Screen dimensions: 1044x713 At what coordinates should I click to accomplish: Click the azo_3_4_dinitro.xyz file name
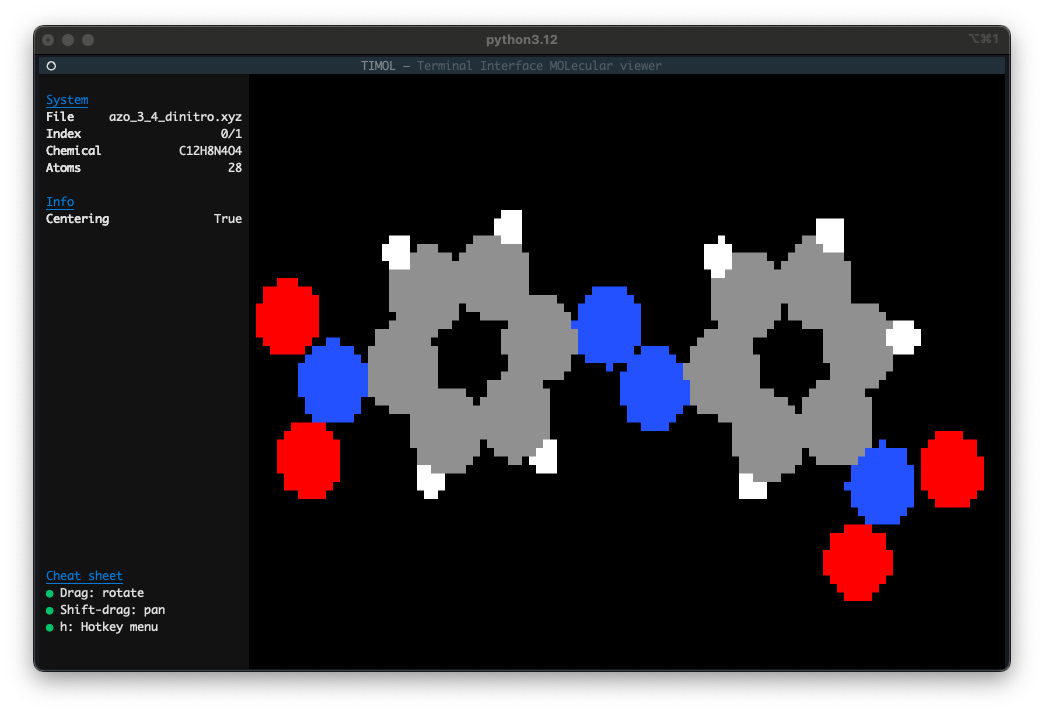coord(175,117)
